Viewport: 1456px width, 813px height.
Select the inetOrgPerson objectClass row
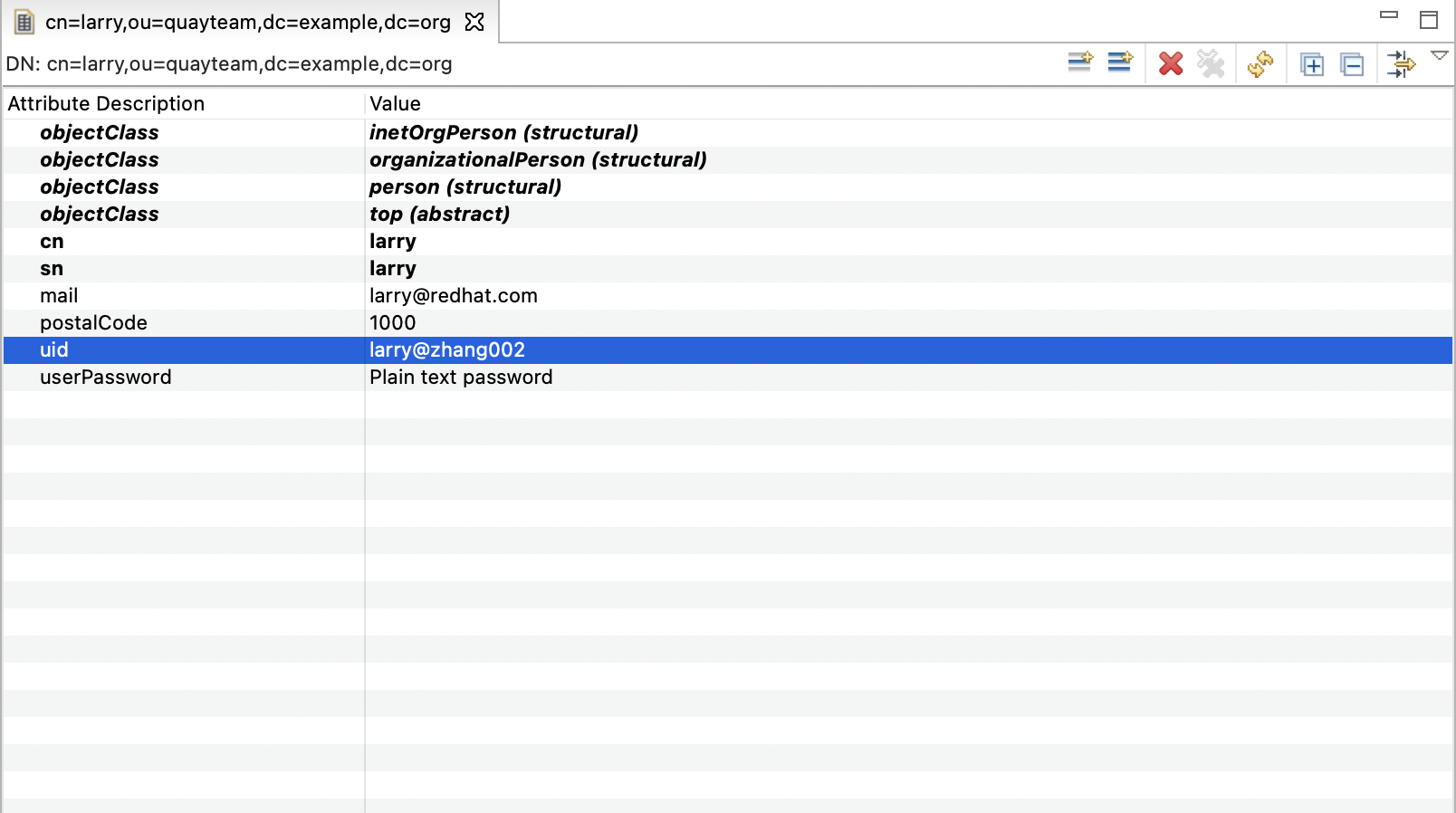tap(503, 133)
